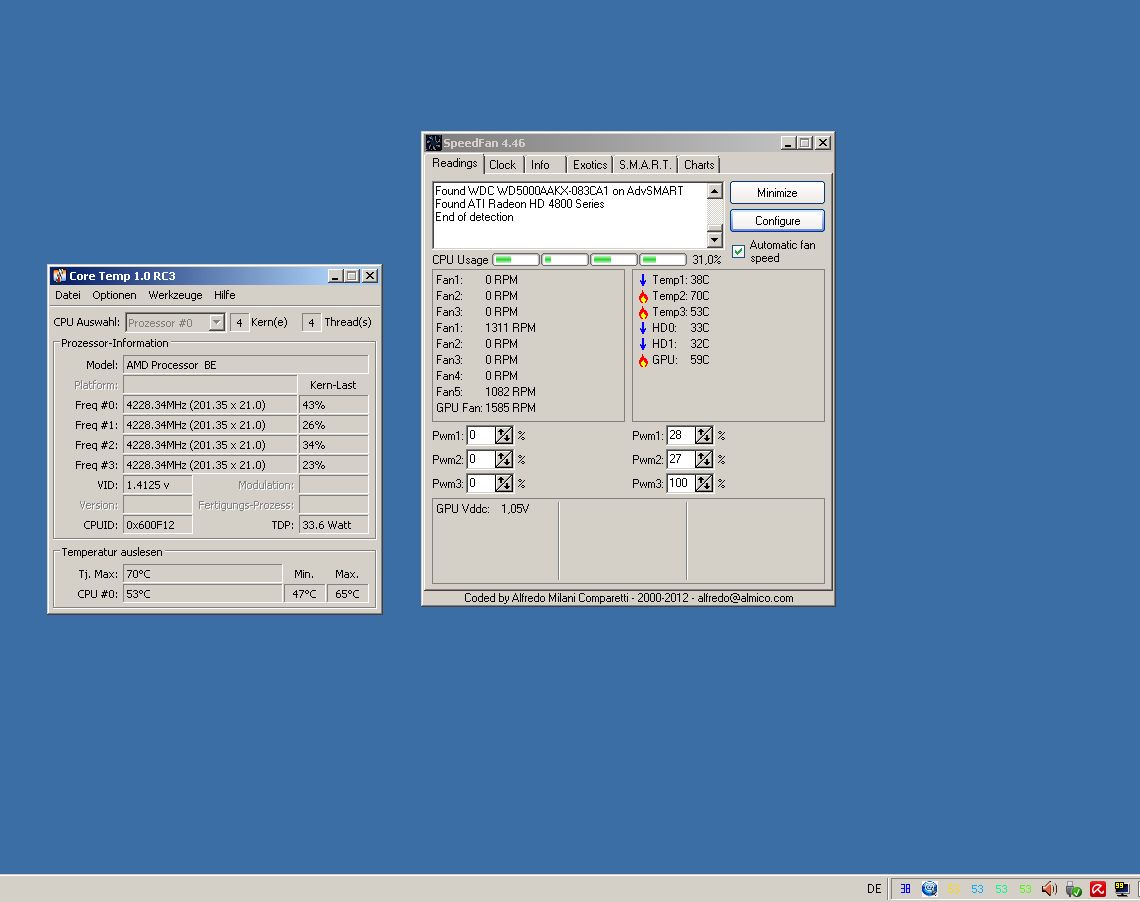Screen dimensions: 1140x902
Task: Click the second CPU Usage bar
Action: click(565, 259)
